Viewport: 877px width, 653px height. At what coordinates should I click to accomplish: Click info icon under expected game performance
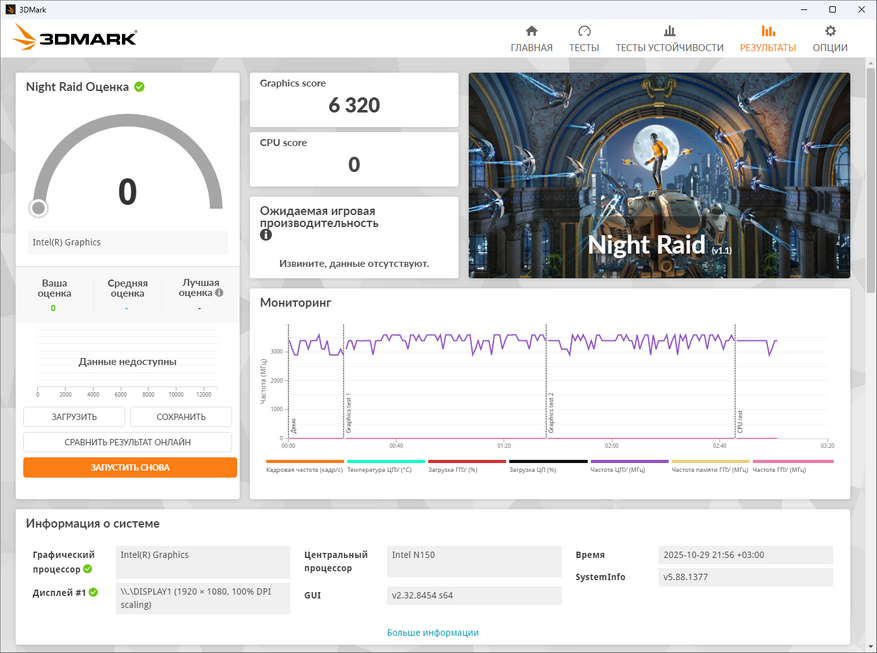266,236
